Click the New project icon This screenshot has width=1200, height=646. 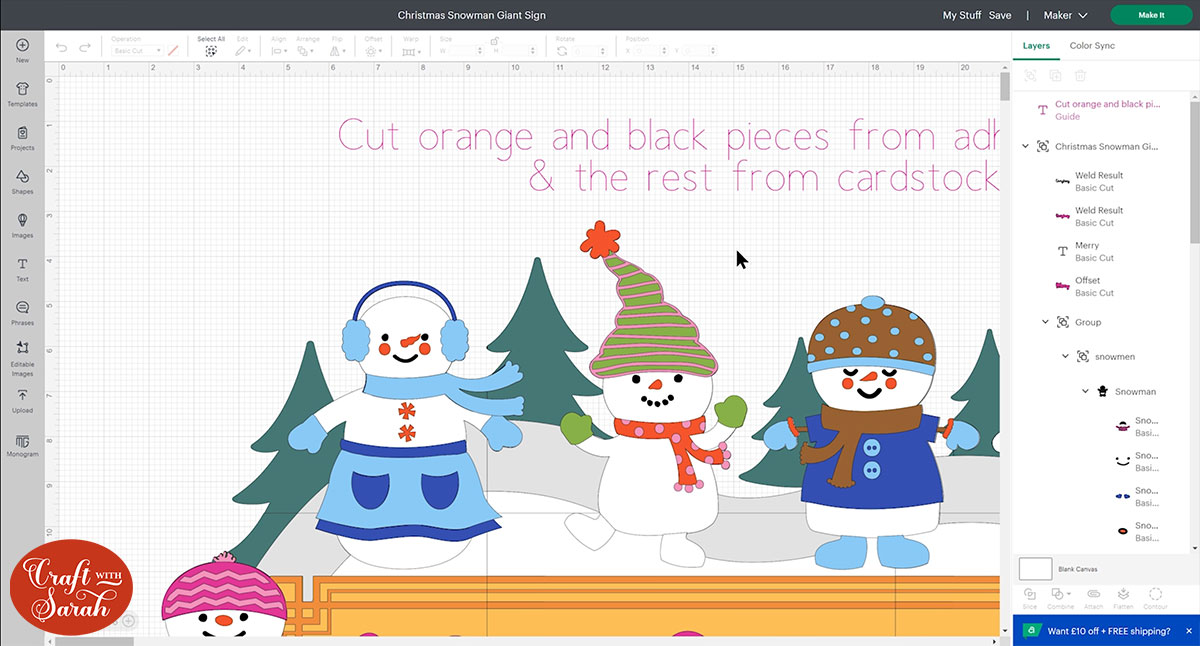[22, 46]
